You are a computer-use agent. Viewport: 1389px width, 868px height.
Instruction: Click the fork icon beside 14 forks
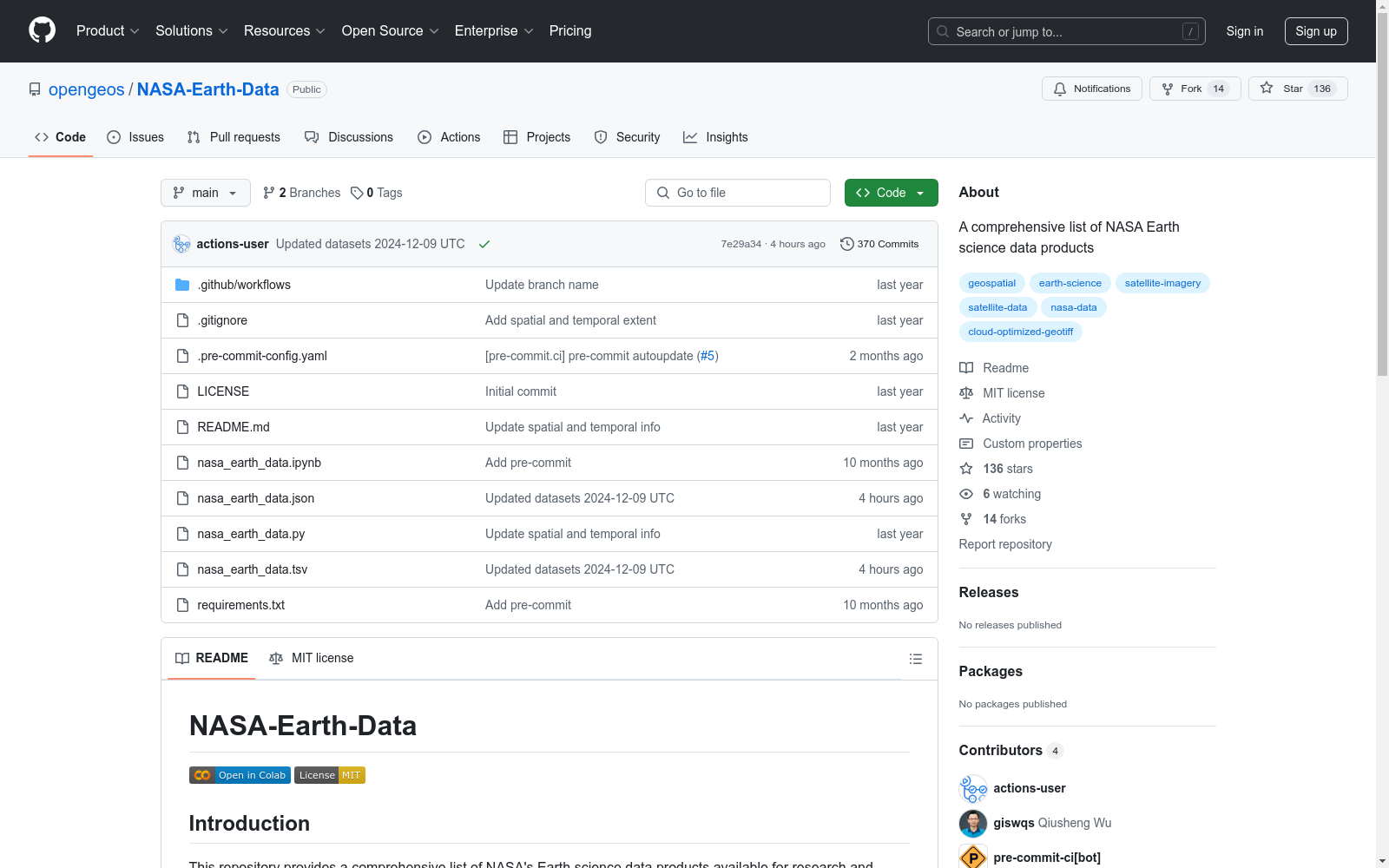[966, 519]
